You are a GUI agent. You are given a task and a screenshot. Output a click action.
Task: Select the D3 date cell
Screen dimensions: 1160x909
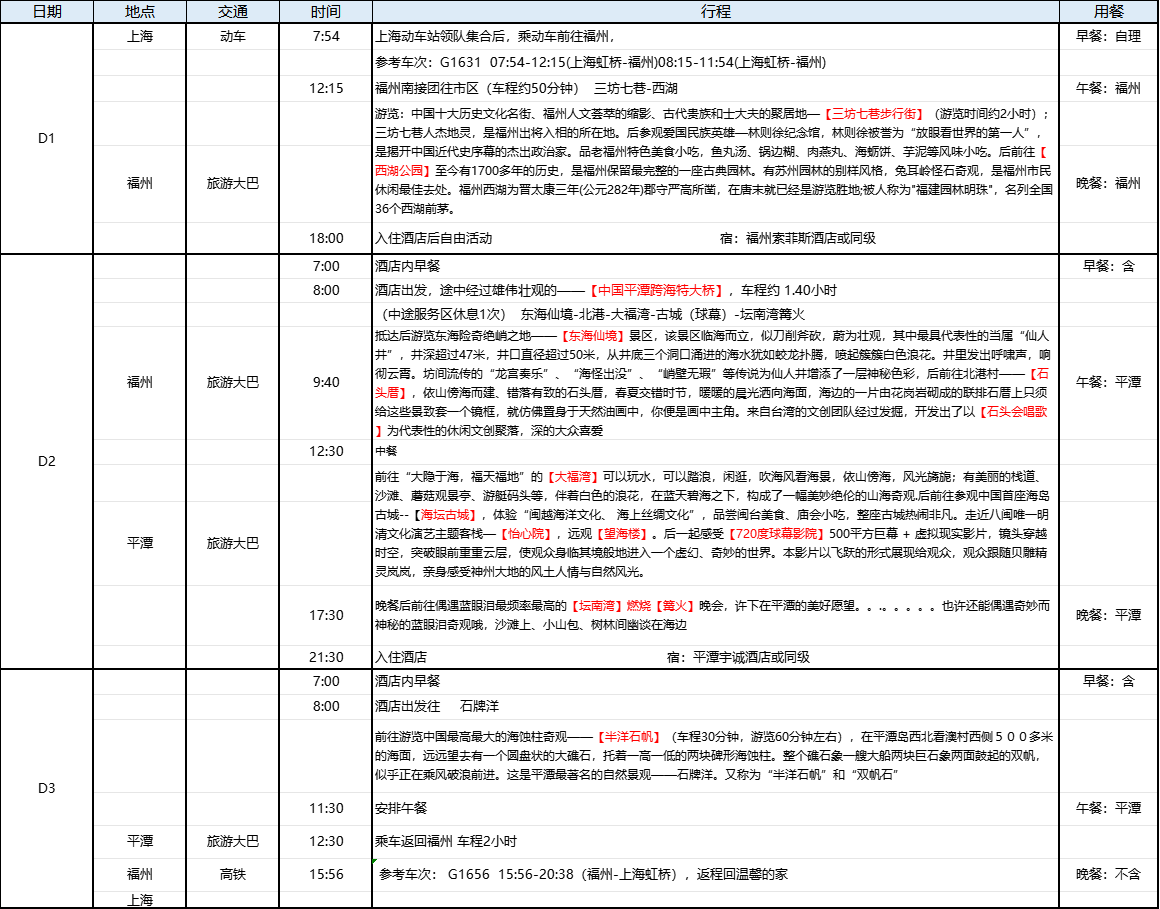[47, 788]
